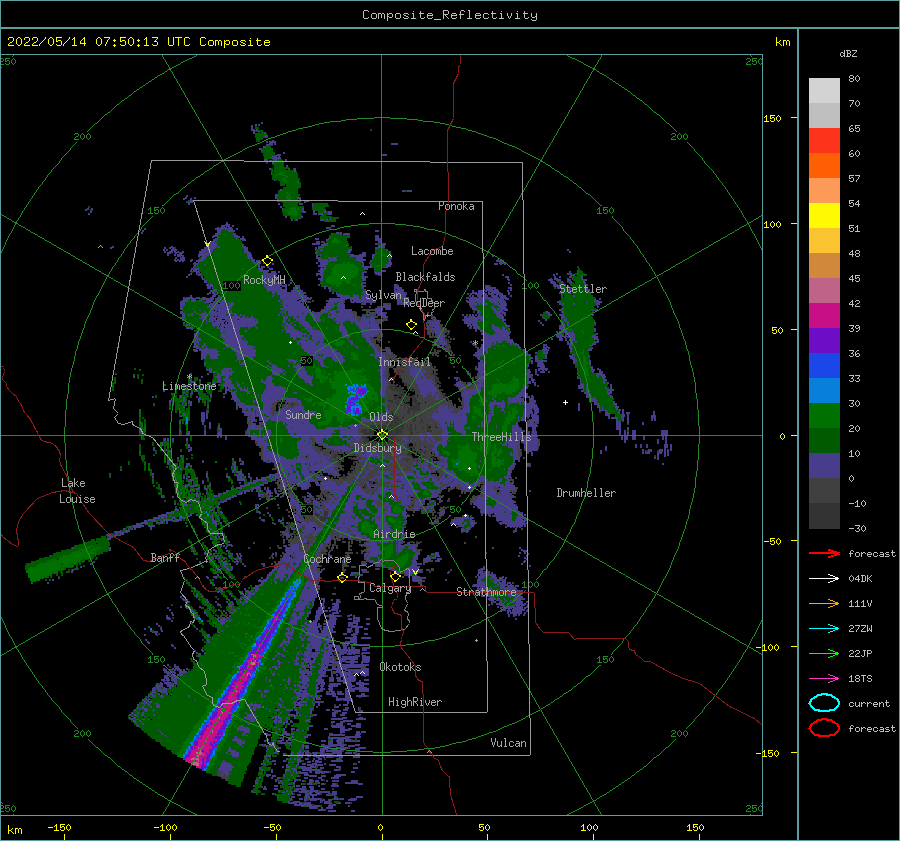
Task: Click the Lacombe town label
Action: coord(432,251)
